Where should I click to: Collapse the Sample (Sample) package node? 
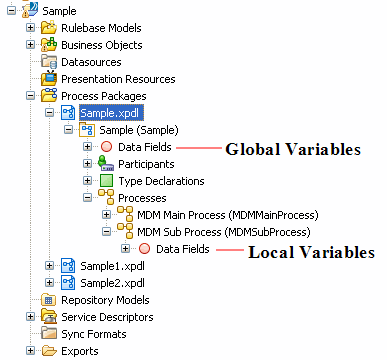pos(68,130)
